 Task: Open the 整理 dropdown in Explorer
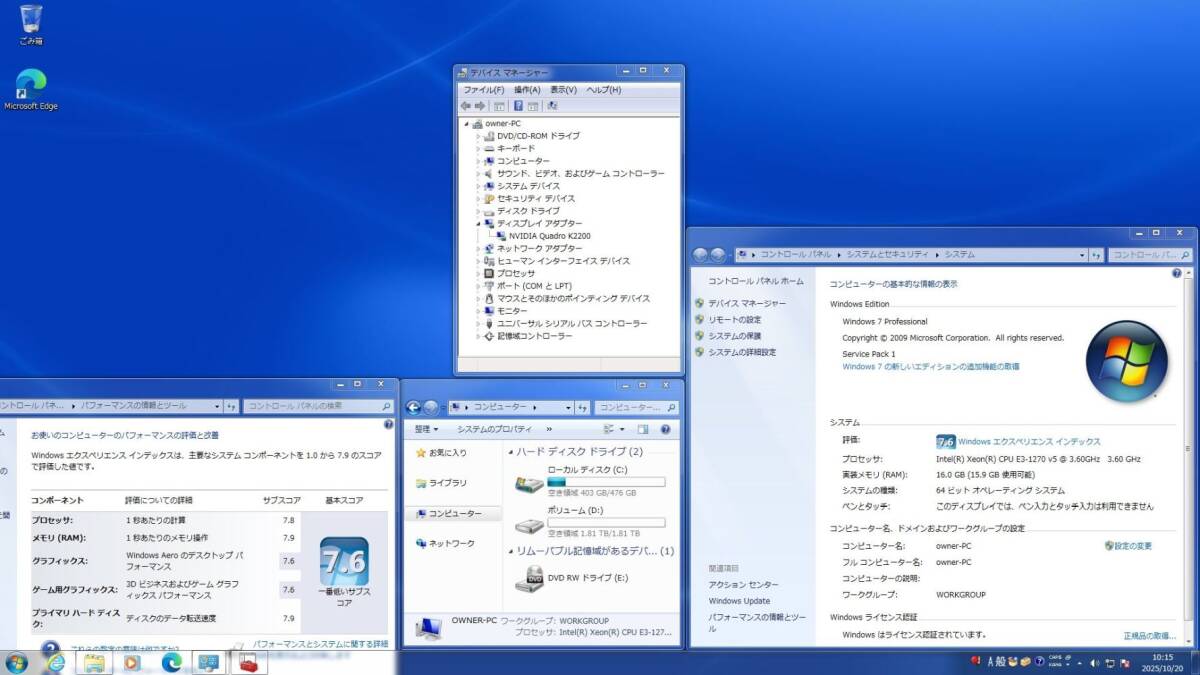[x=427, y=429]
